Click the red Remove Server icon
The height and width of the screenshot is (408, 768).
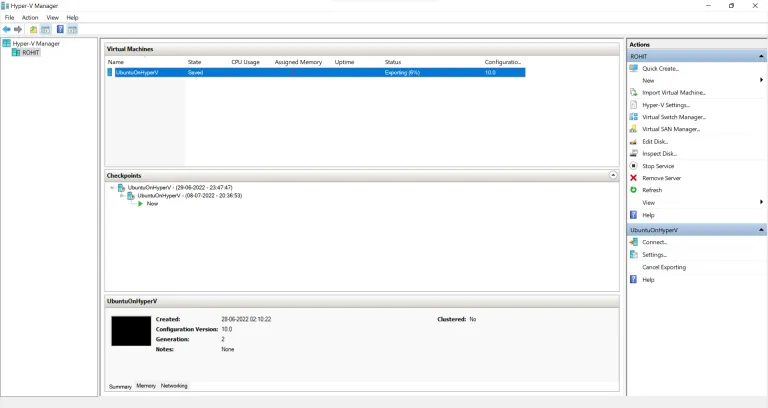[633, 178]
